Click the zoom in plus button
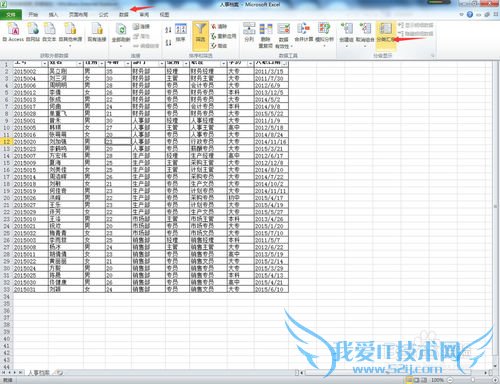Image resolution: width=500 pixels, height=384 pixels. pos(495,380)
